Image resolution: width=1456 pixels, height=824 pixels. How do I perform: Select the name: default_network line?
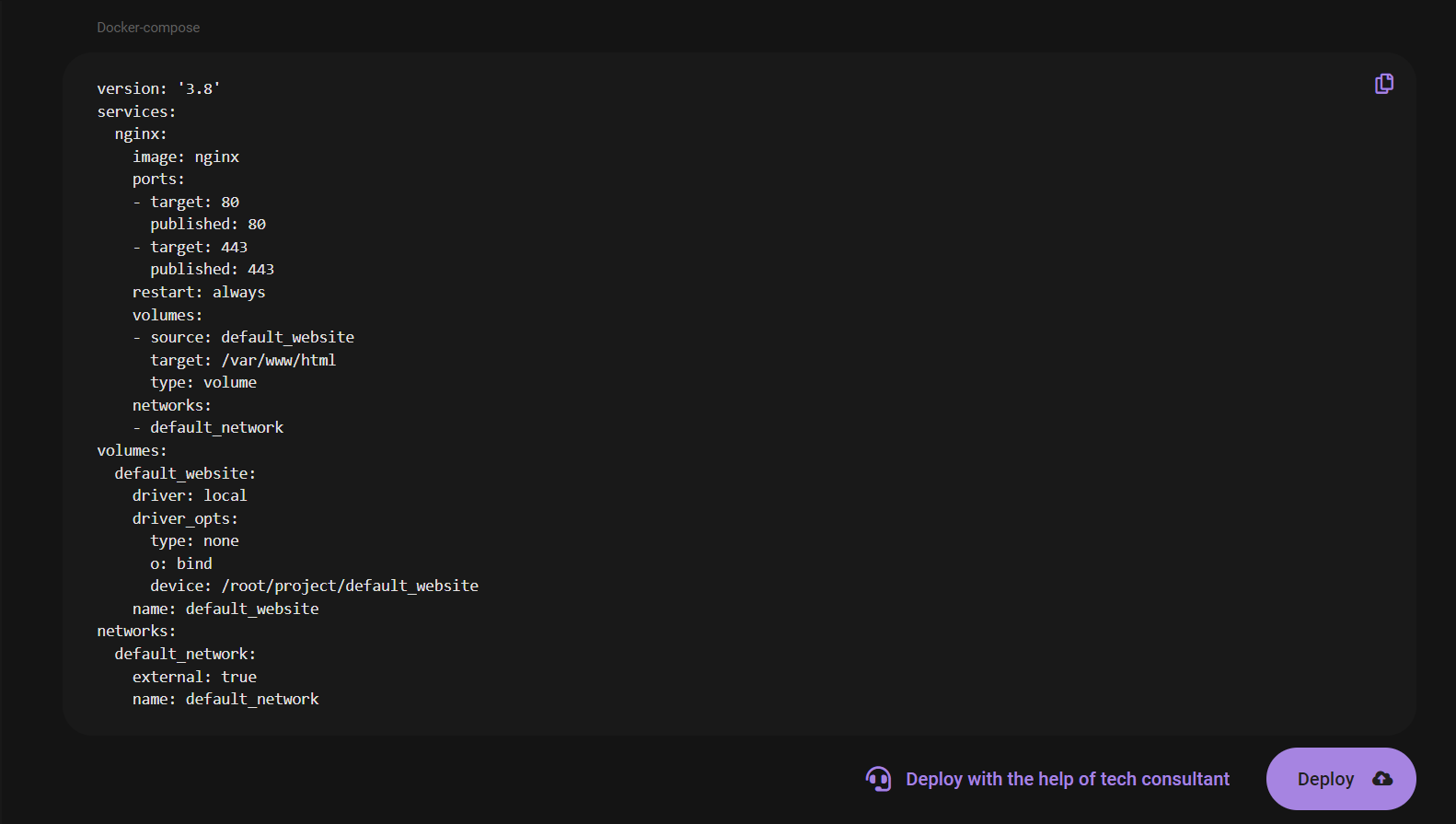click(225, 699)
